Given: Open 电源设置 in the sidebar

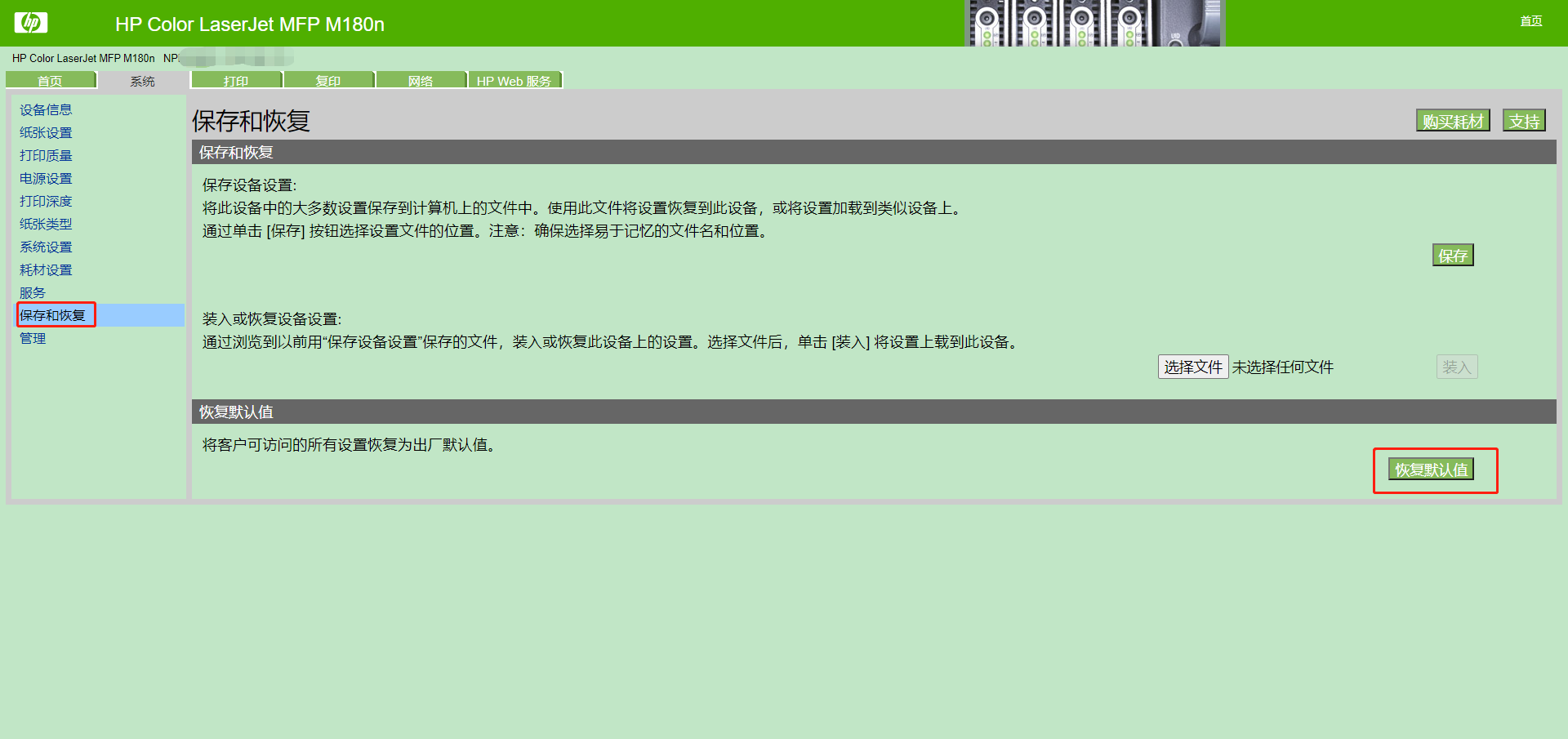Looking at the screenshot, I should pos(46,178).
